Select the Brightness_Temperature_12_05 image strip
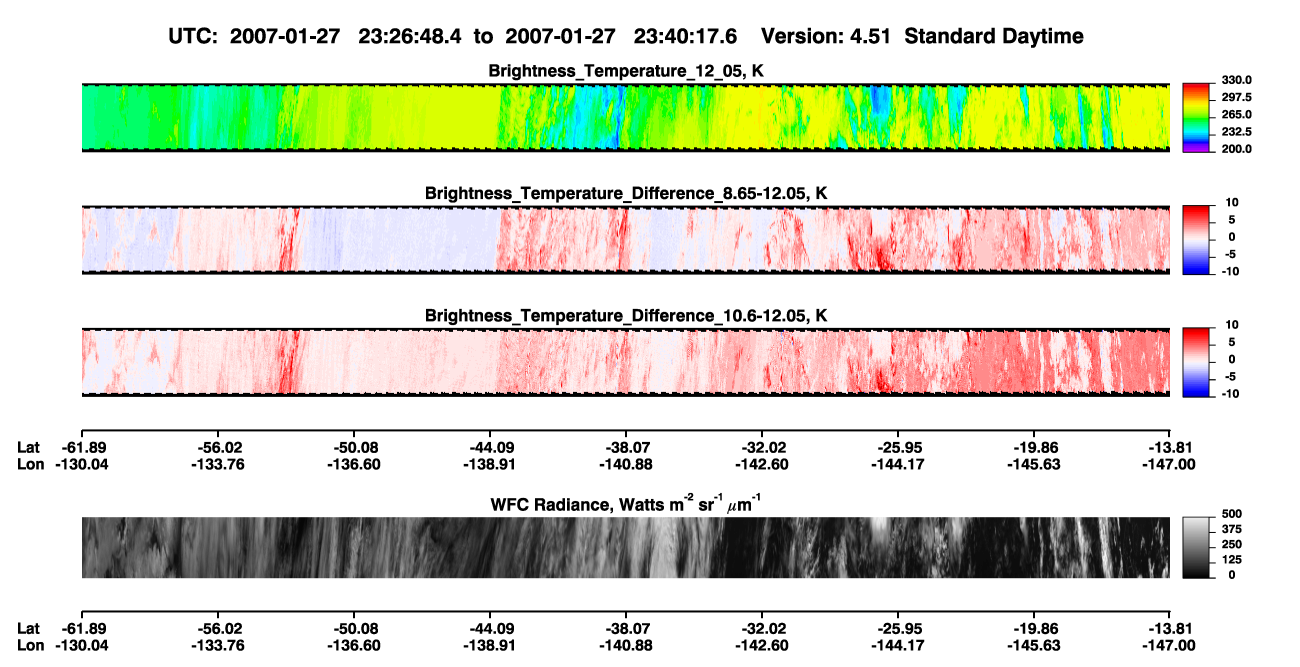This screenshot has height=667, width=1300. point(625,117)
